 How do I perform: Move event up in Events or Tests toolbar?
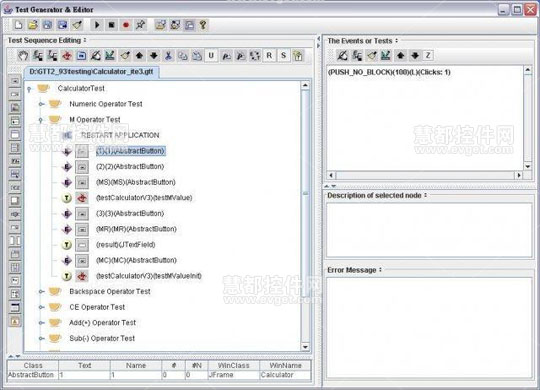400,55
